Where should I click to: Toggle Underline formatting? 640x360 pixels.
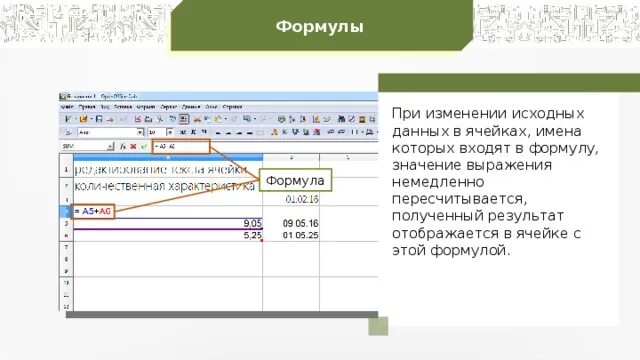[x=204, y=132]
